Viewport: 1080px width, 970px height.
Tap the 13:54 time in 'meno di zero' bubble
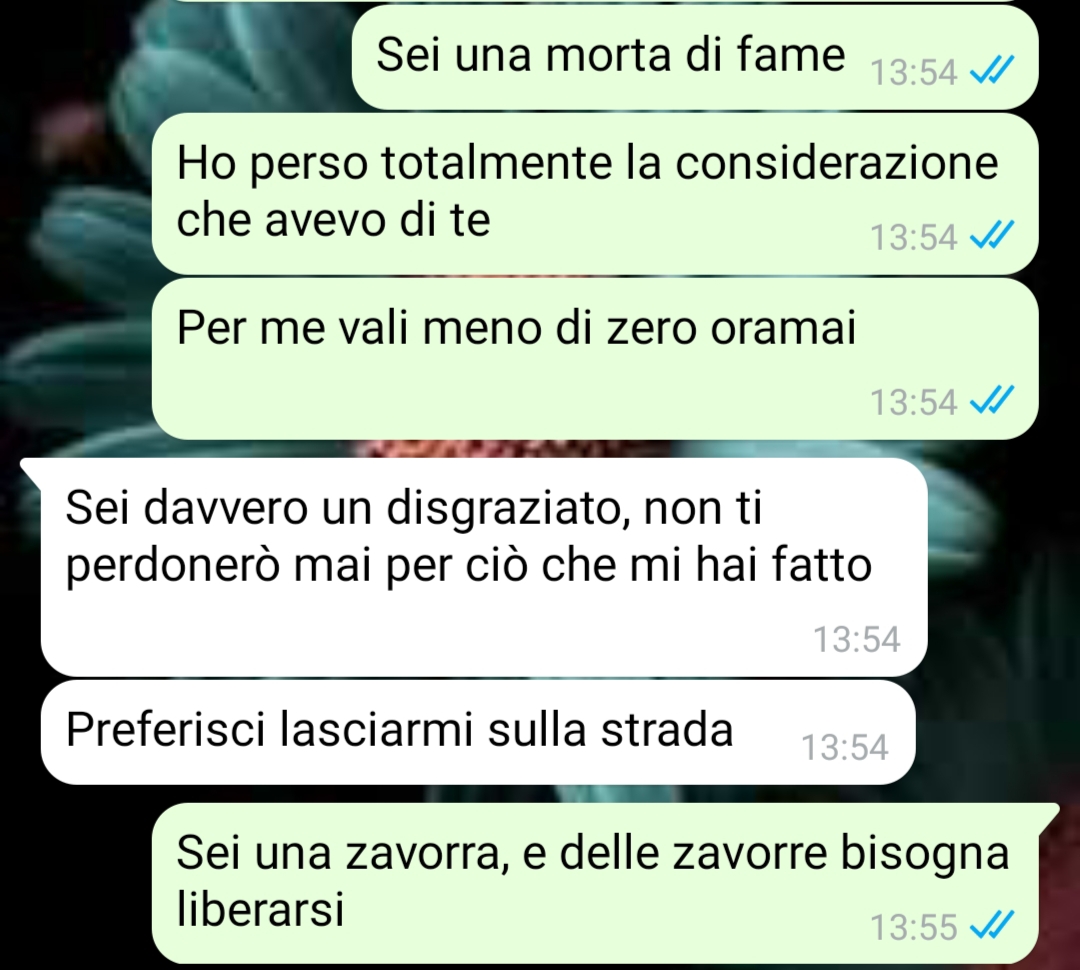[913, 402]
